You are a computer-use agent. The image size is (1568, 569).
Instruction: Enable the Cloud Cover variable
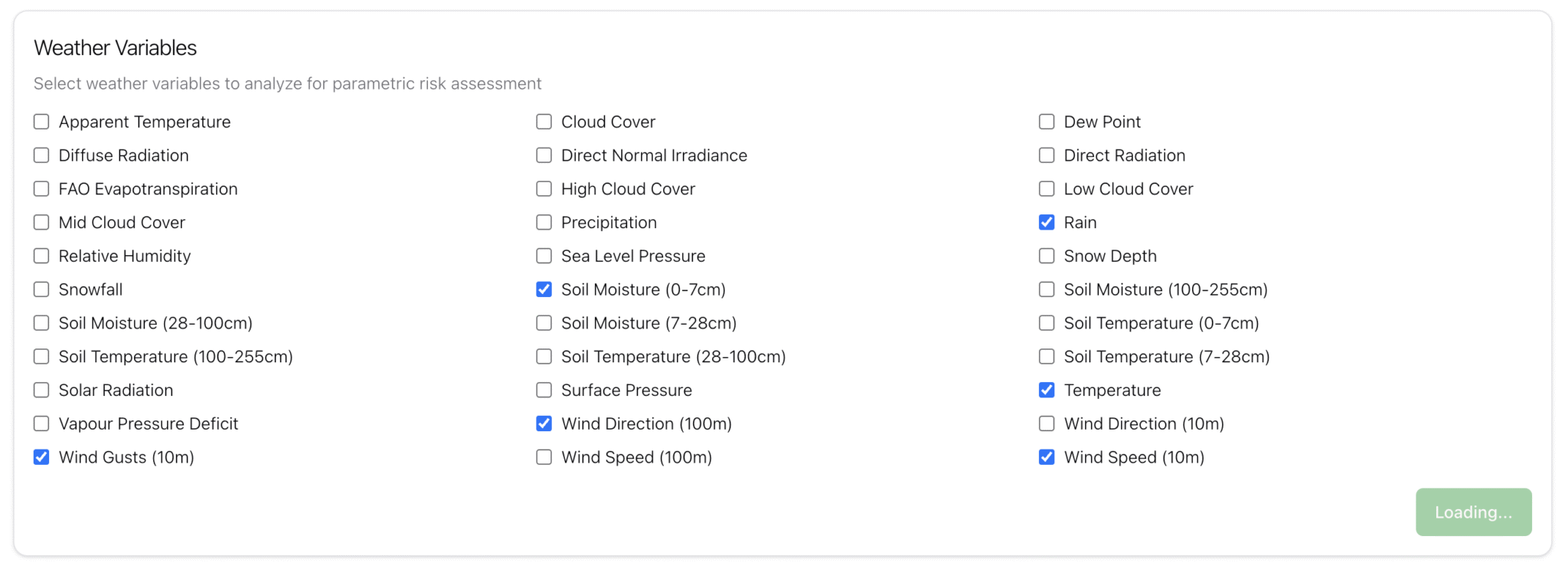[544, 122]
